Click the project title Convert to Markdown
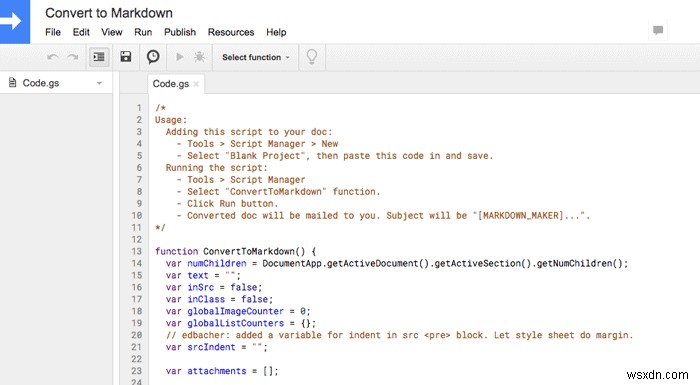Screen dimensions: 700x385 coord(109,13)
